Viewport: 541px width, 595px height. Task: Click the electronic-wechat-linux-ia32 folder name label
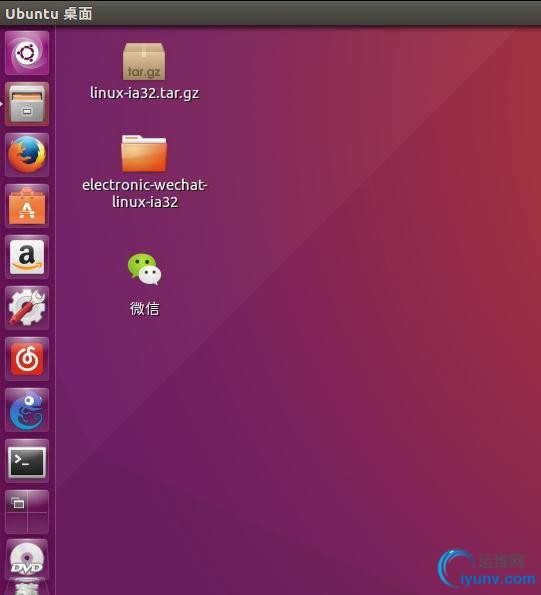pyautogui.click(x=145, y=194)
